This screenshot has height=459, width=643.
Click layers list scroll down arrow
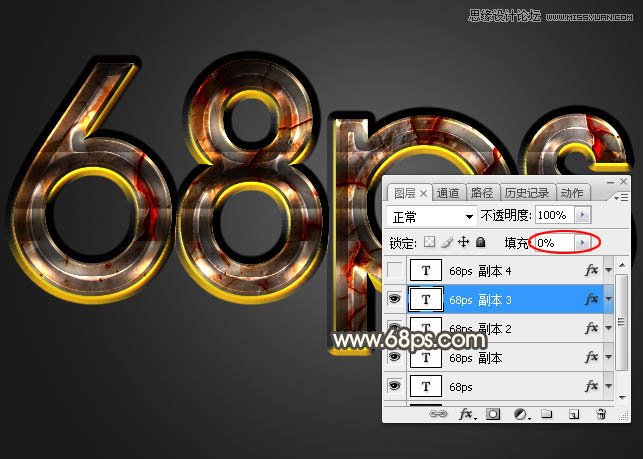click(x=622, y=397)
